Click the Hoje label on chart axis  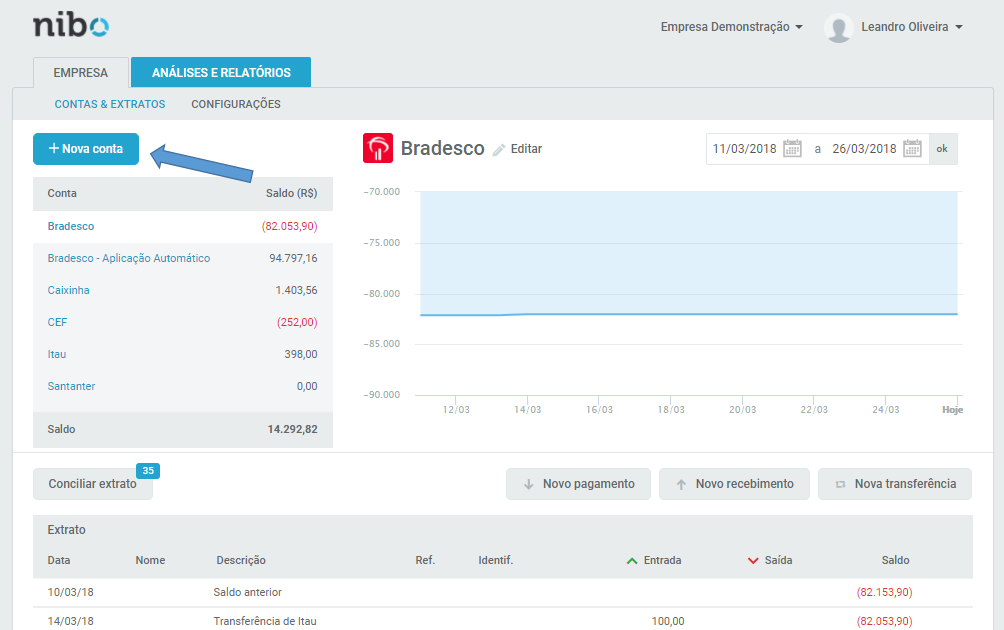[952, 410]
